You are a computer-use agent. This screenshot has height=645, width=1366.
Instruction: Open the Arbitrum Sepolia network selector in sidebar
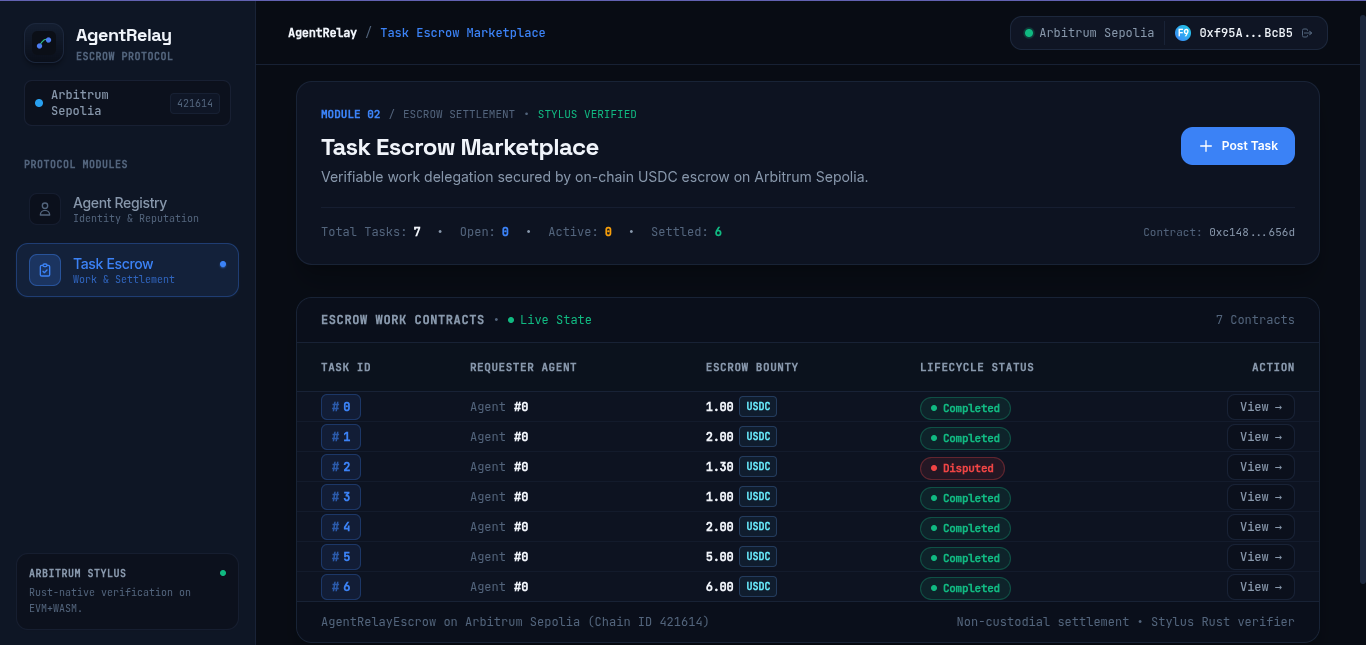point(127,103)
